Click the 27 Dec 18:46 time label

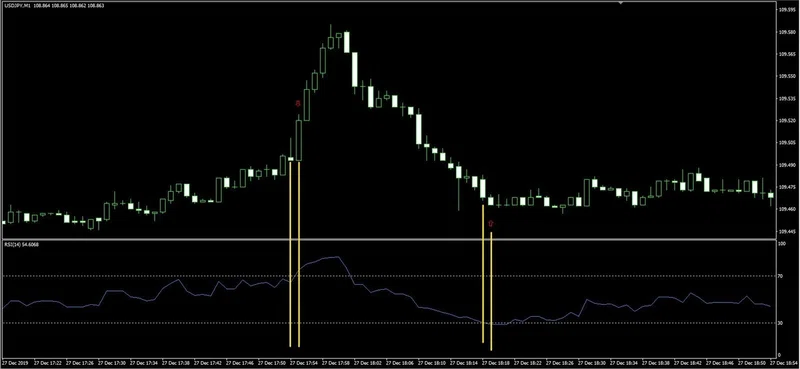click(x=719, y=363)
